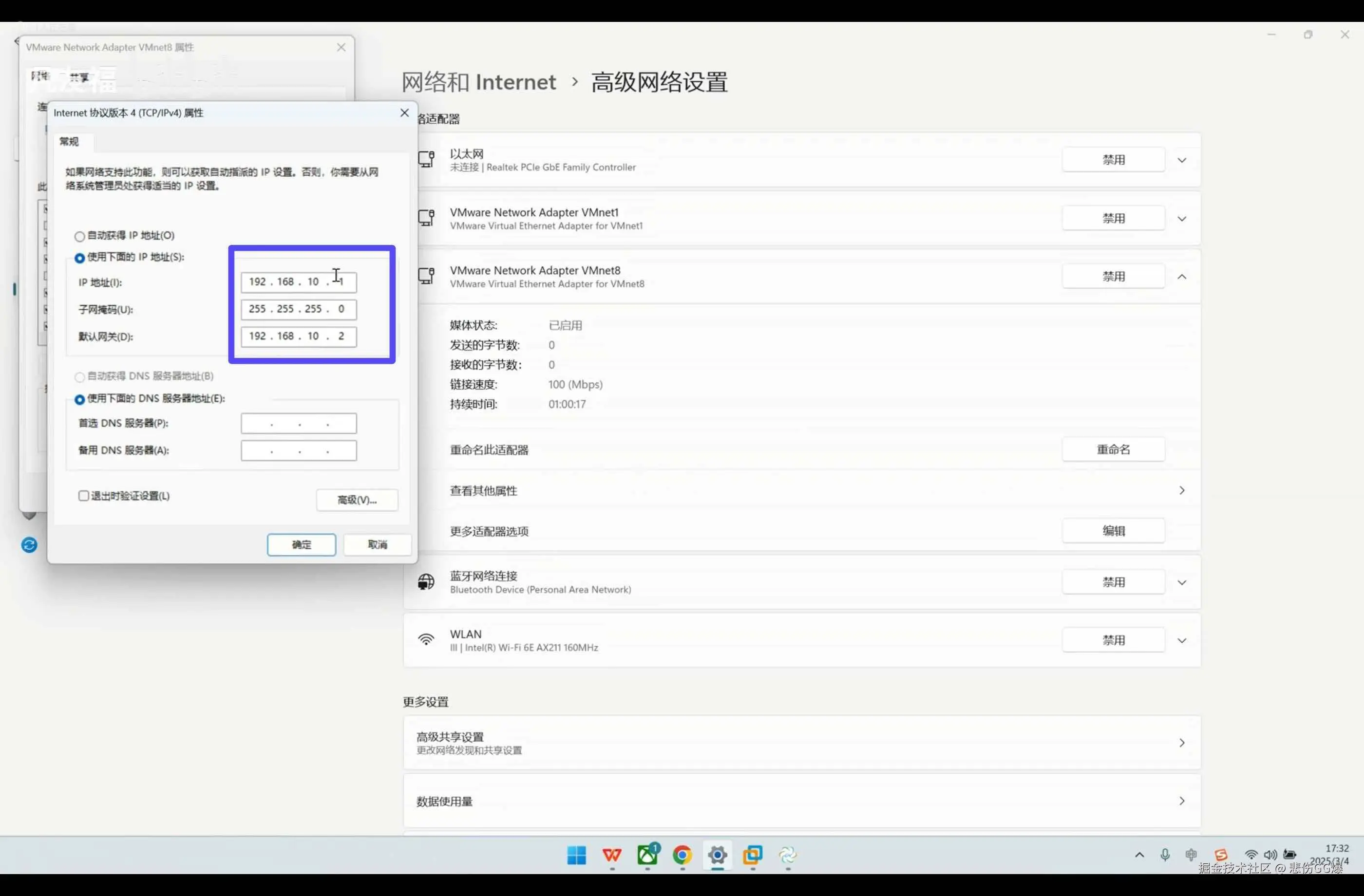1364x896 pixels.
Task: Open VMware Workstation taskbar icon
Action: [x=753, y=855]
